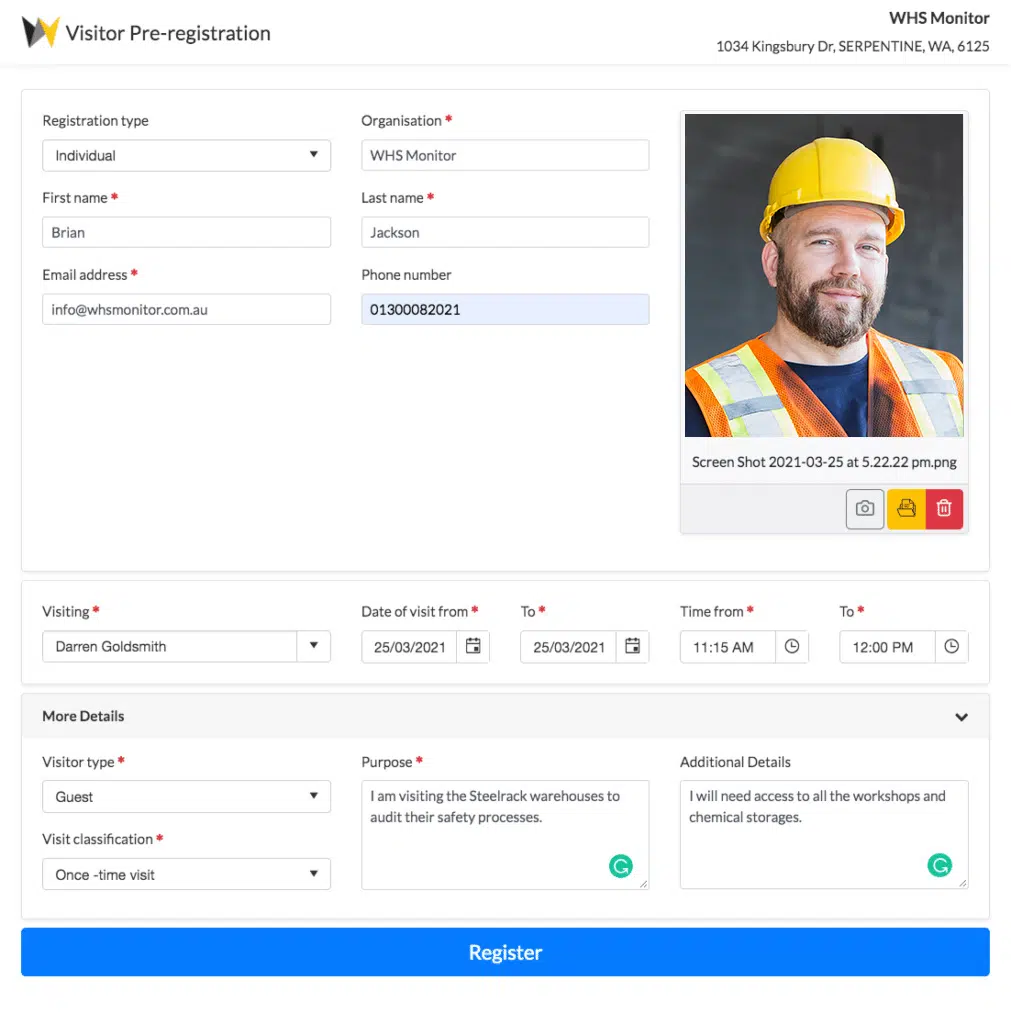Open clock picker for To time
The image size is (1011, 1024).
[951, 647]
